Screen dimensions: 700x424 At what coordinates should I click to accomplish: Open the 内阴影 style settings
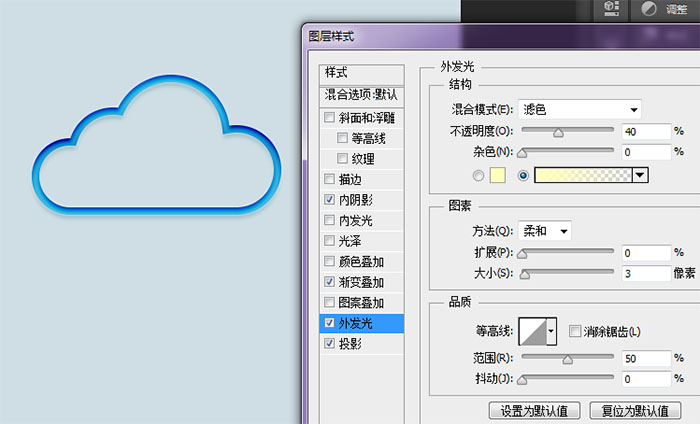[x=355, y=200]
